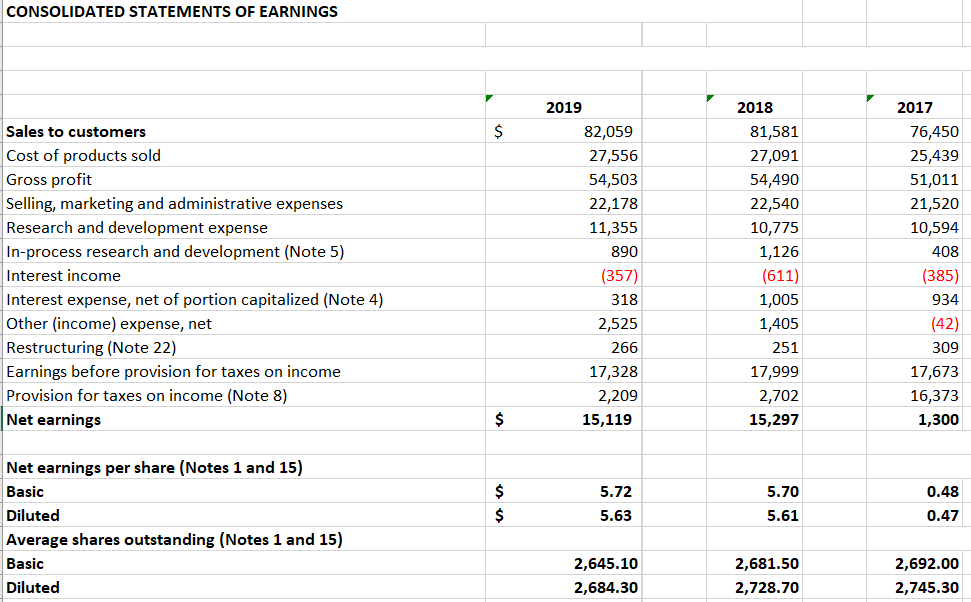Click the red (611) value in the 2018 column
The height and width of the screenshot is (602, 971).
[779, 275]
